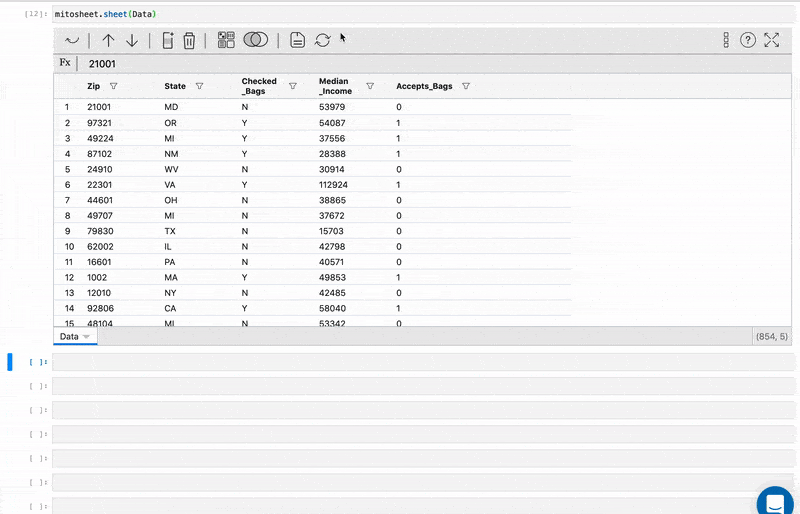The image size is (800, 514).
Task: Open the chat bubble button at bottom right
Action: coord(775,502)
